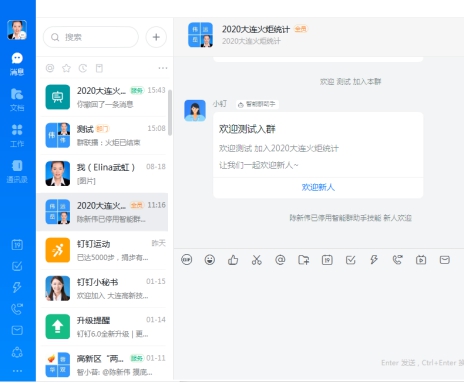Click the message input area
Screen dimensions: 464x383
point(319,313)
